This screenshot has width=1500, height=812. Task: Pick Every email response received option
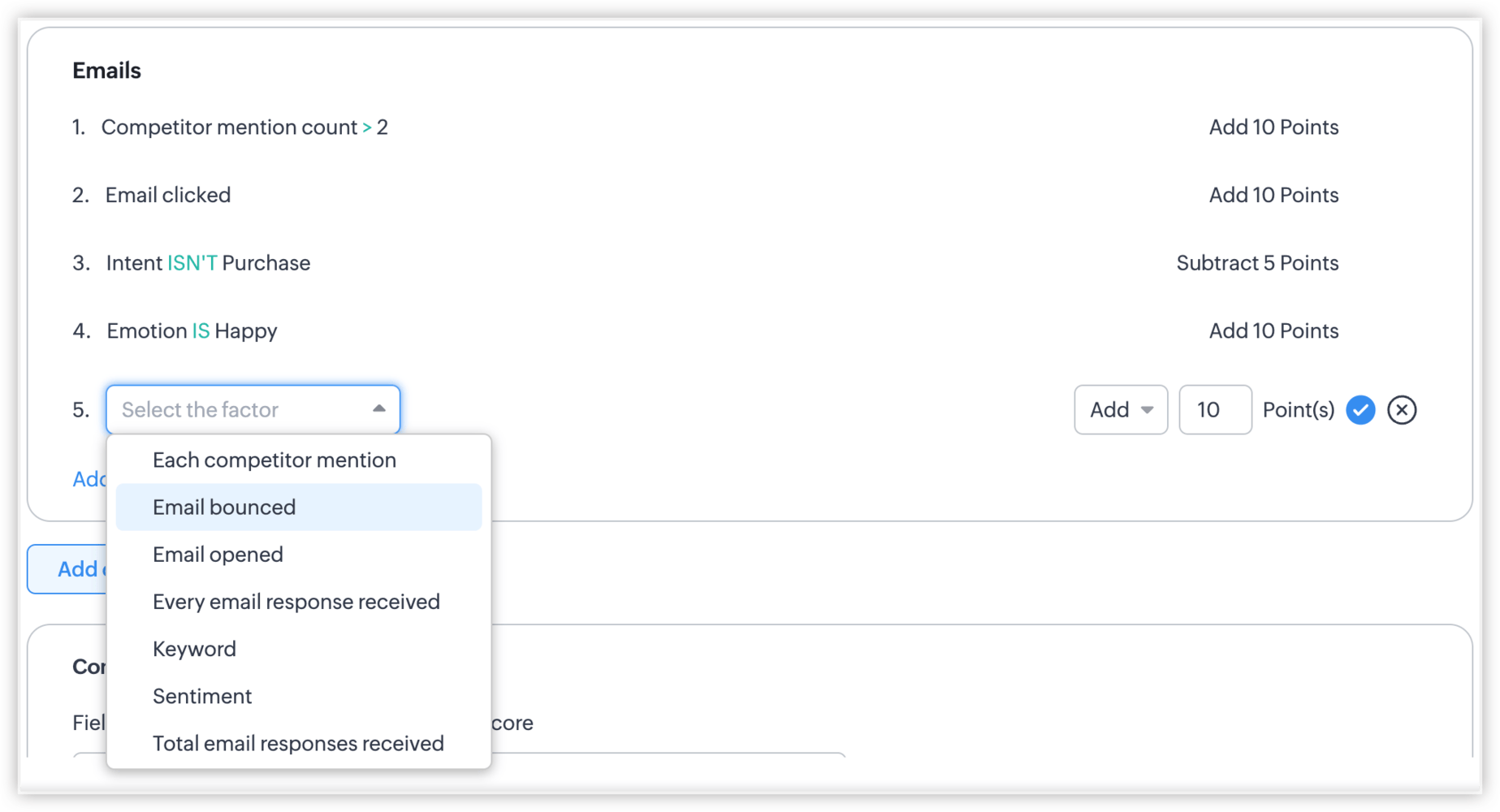coord(296,602)
